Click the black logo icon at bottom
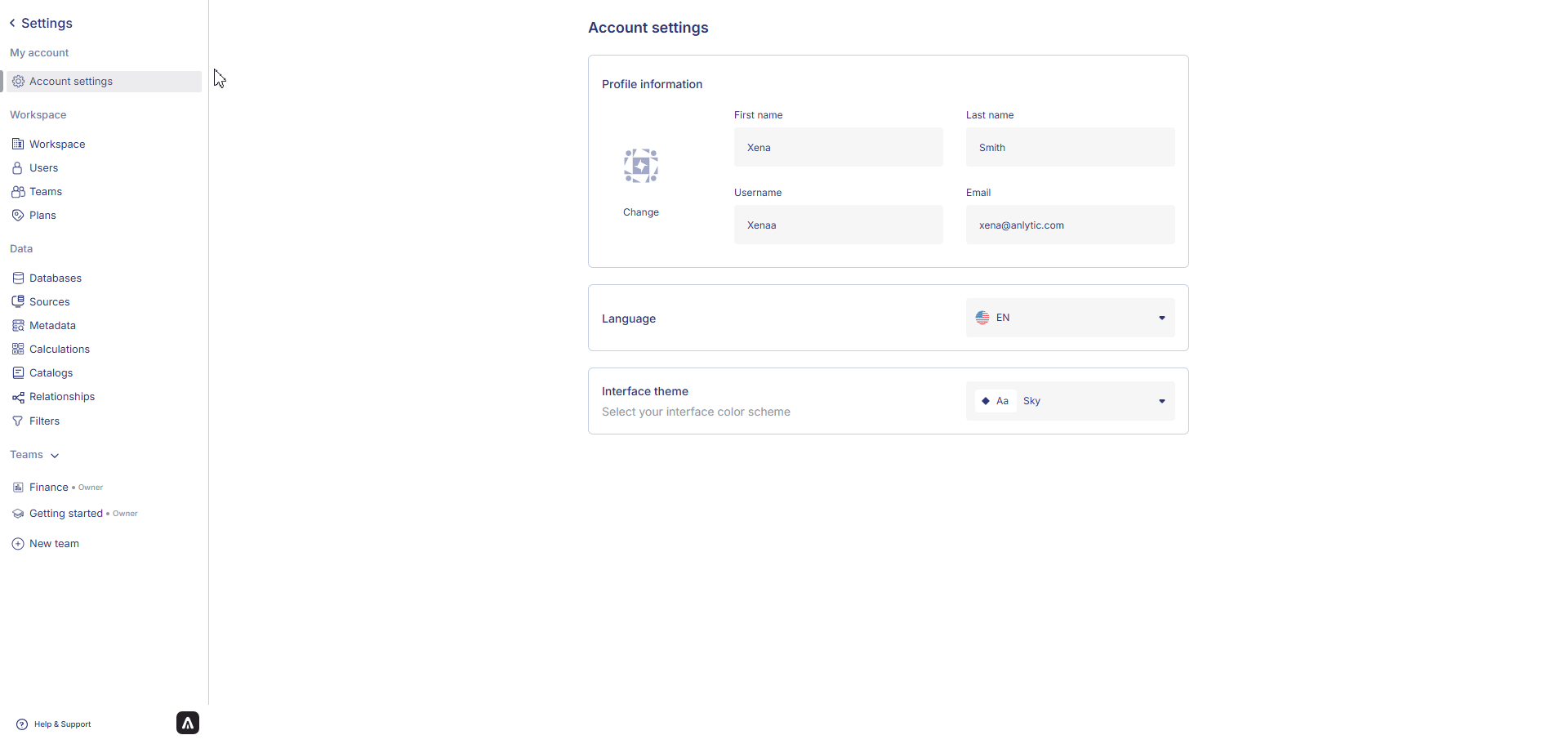 188,723
